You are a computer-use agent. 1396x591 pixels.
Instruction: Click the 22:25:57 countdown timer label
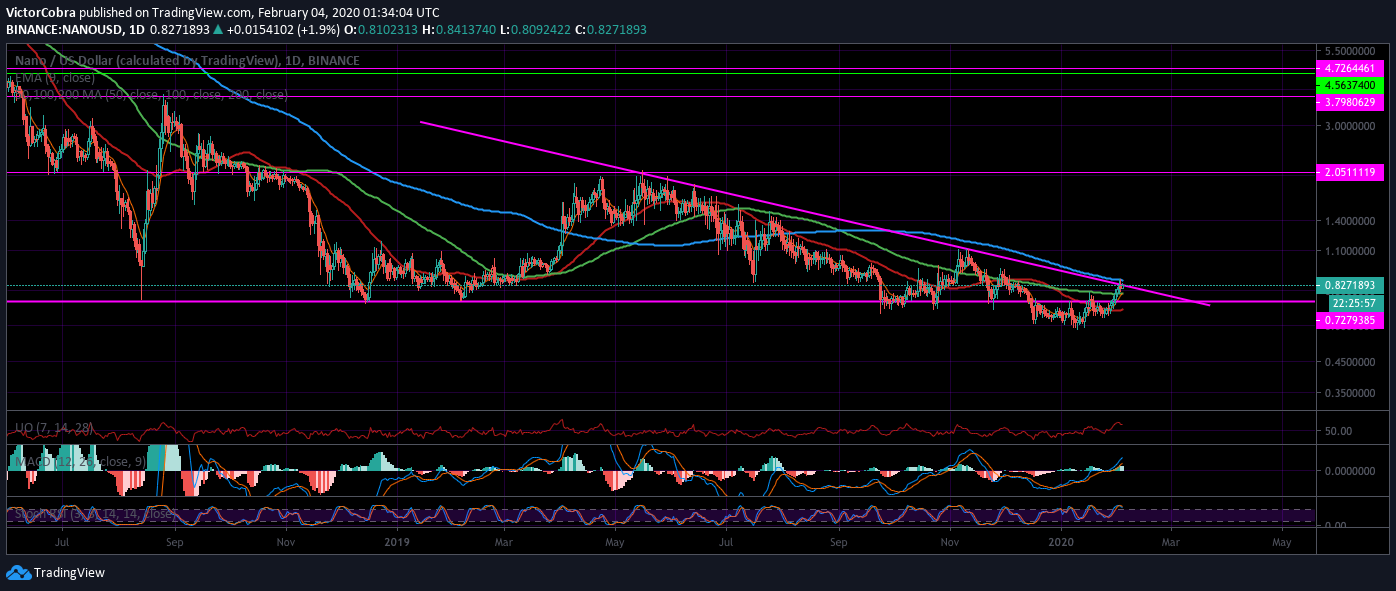pyautogui.click(x=1357, y=302)
